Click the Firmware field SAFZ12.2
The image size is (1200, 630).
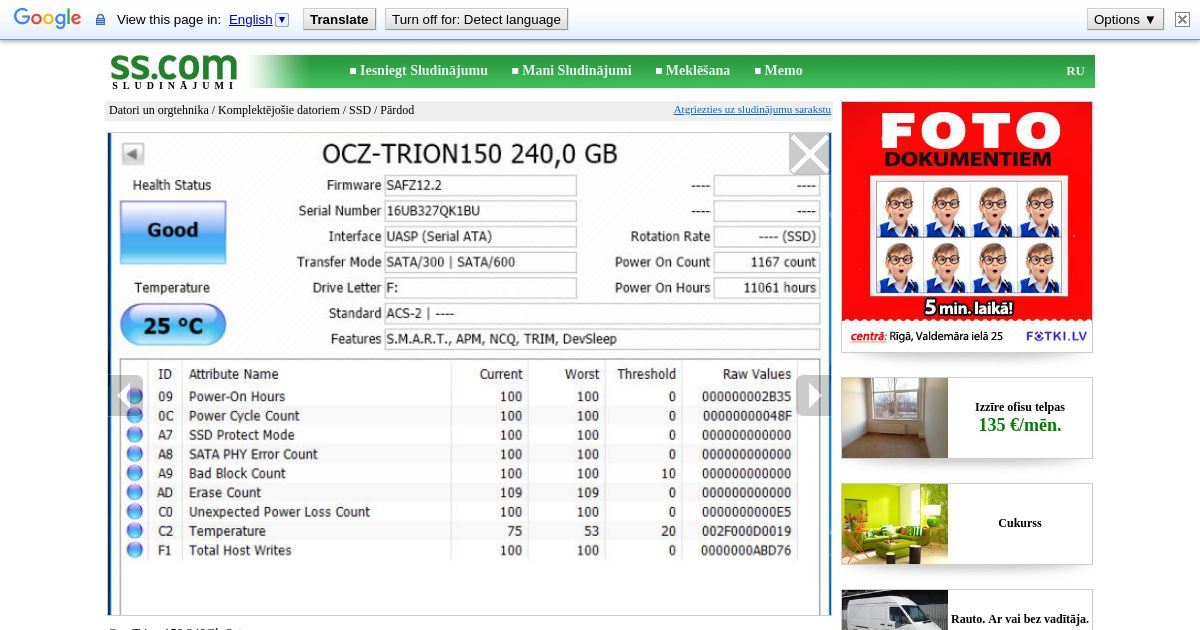[x=480, y=185]
